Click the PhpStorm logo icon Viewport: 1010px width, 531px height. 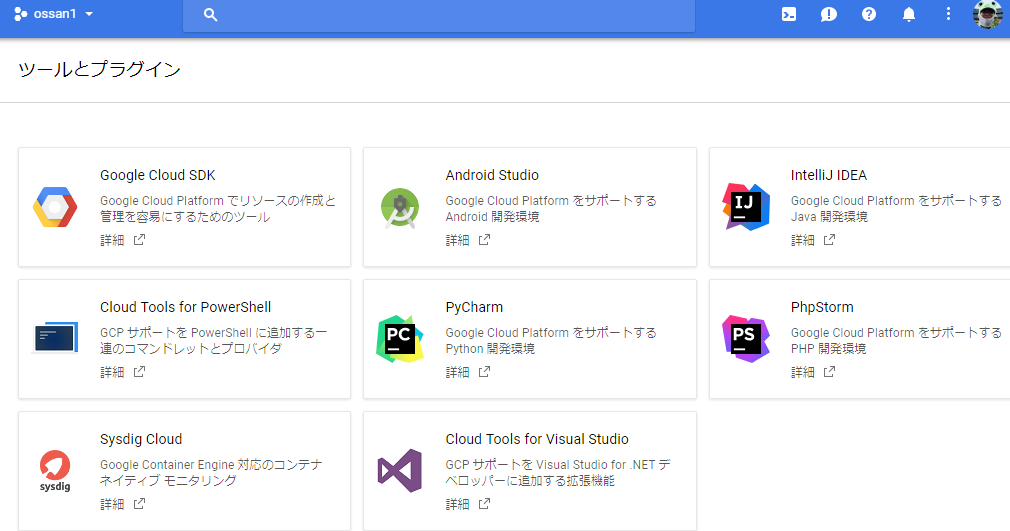[745, 339]
